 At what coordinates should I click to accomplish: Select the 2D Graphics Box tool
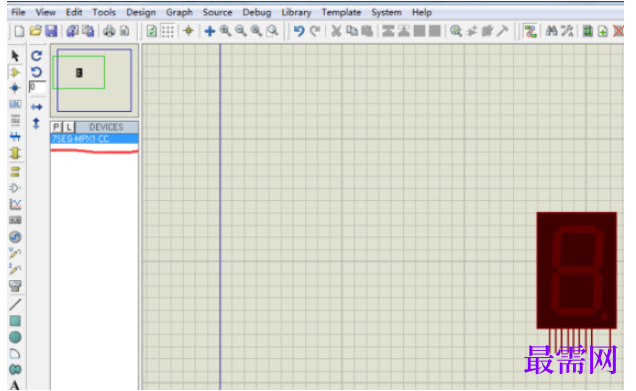pyautogui.click(x=15, y=321)
